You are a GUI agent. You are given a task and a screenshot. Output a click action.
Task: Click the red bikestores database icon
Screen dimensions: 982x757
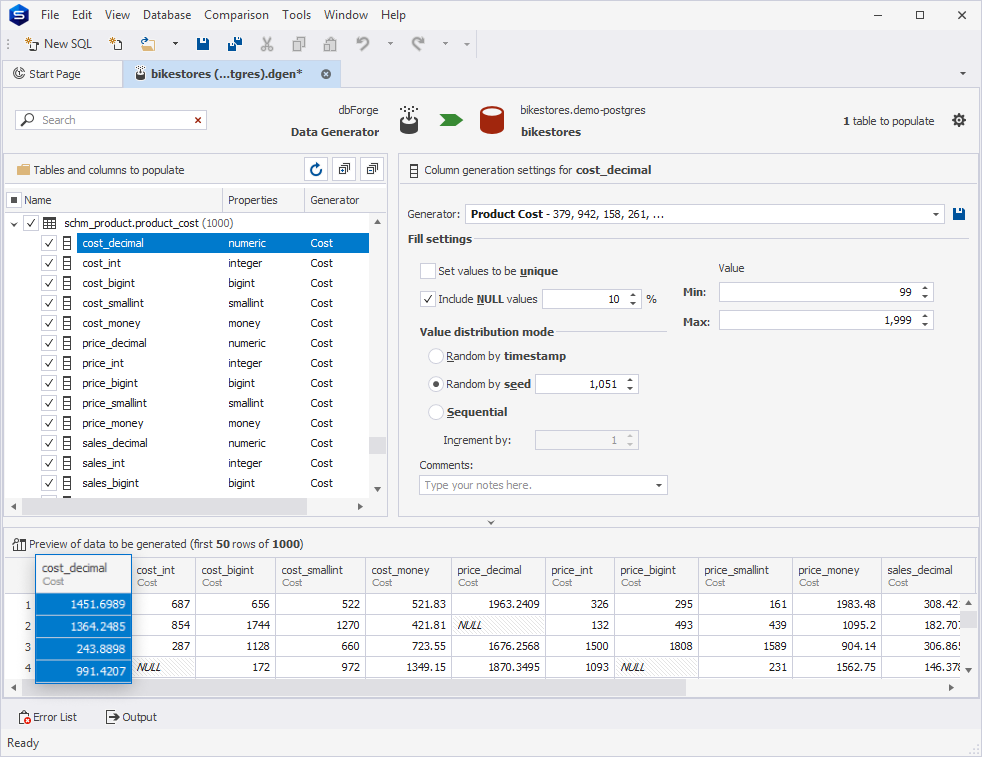tap(492, 120)
